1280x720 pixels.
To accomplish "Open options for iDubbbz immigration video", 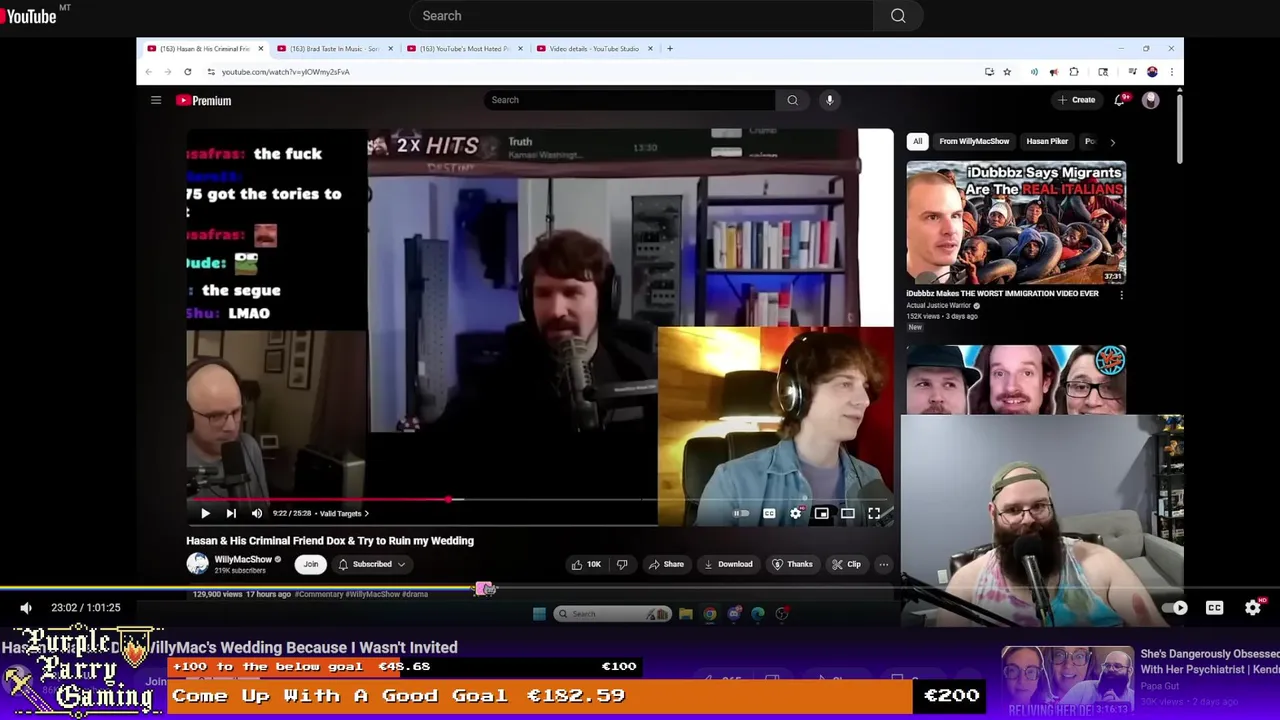I will coord(1121,295).
